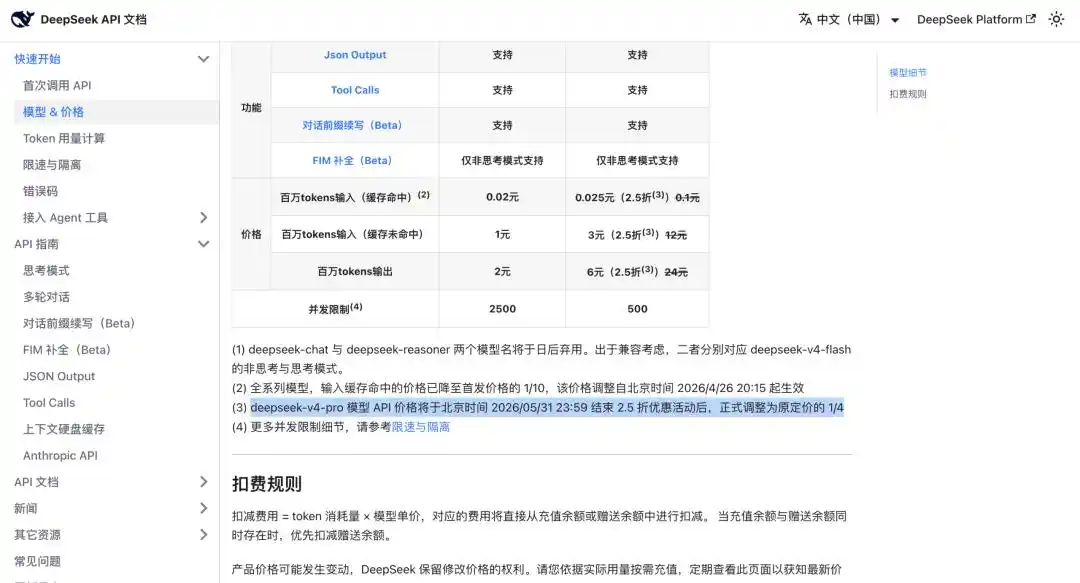The width and height of the screenshot is (1080, 583).
Task: Expand the 其它资源 sidebar chevron
Action: click(203, 534)
